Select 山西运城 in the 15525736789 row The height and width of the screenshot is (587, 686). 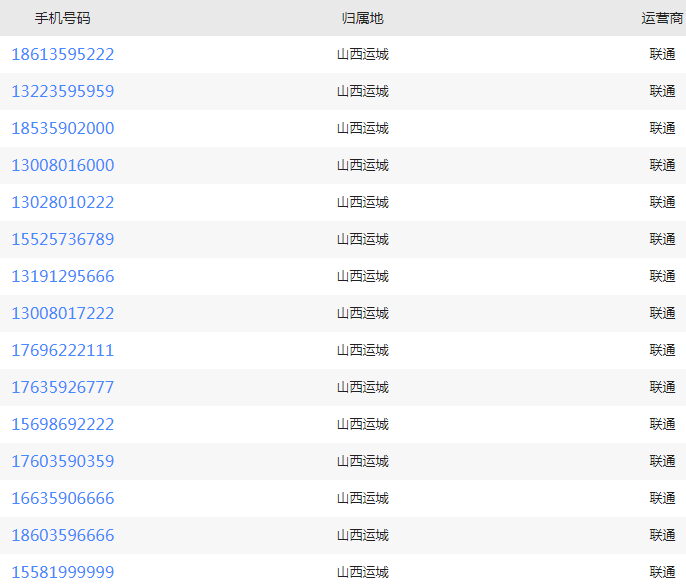363,239
